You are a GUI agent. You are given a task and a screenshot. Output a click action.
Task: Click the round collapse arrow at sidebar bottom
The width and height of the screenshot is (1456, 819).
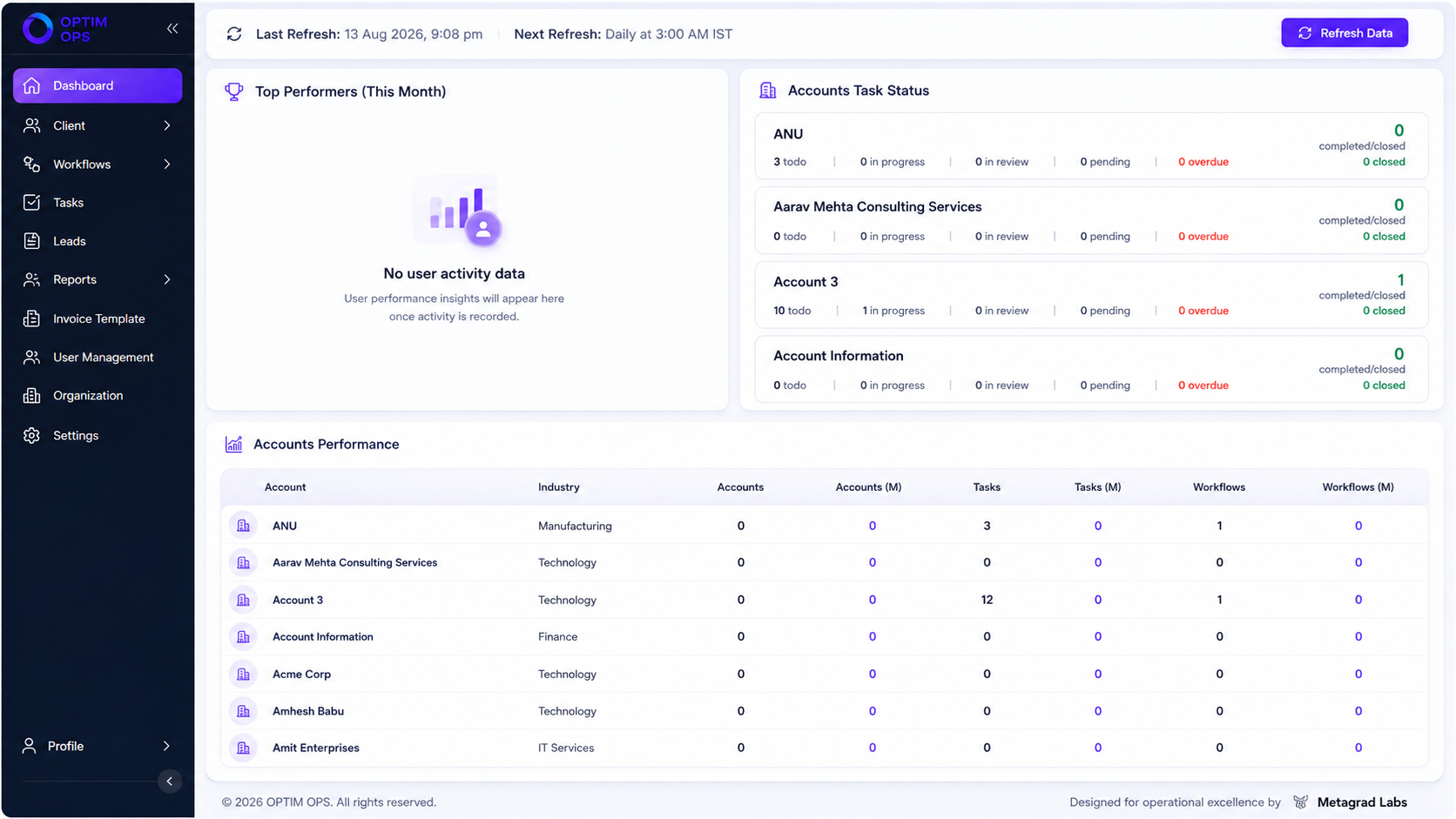tap(170, 781)
